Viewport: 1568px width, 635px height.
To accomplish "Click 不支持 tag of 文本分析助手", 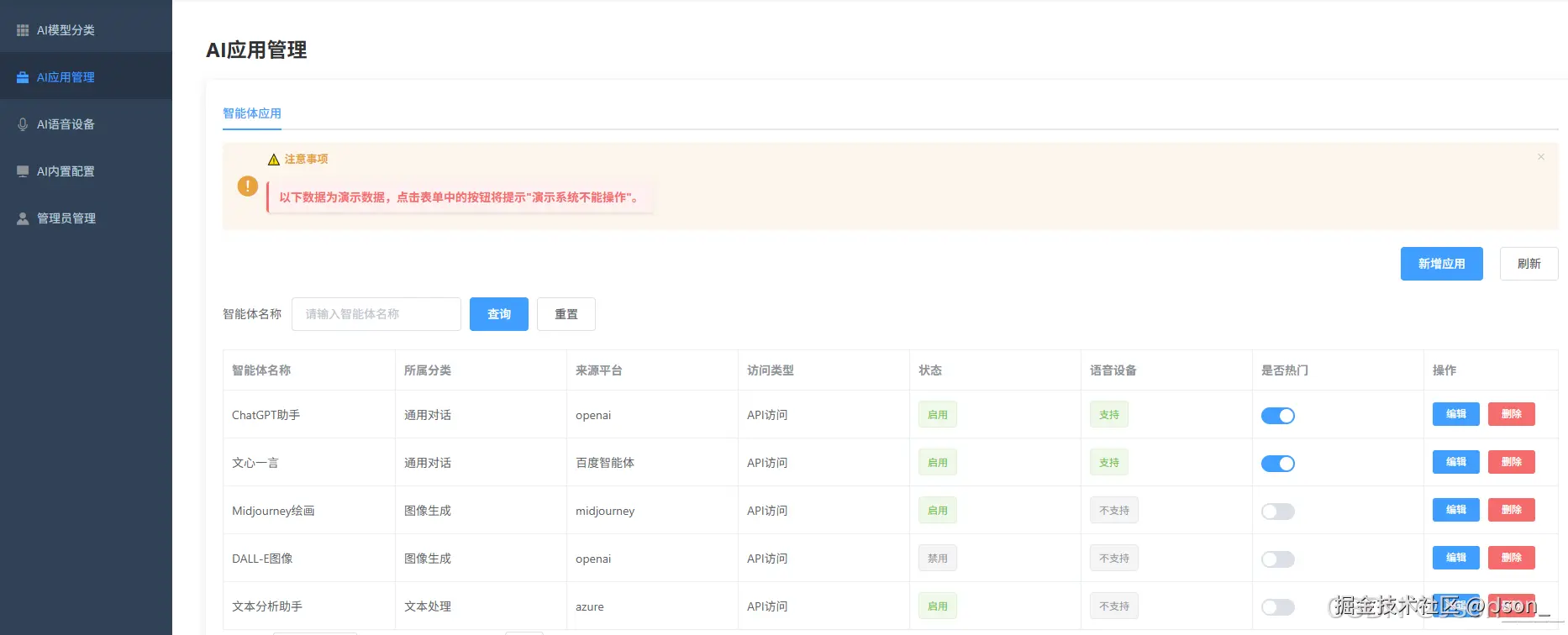I will (1114, 606).
